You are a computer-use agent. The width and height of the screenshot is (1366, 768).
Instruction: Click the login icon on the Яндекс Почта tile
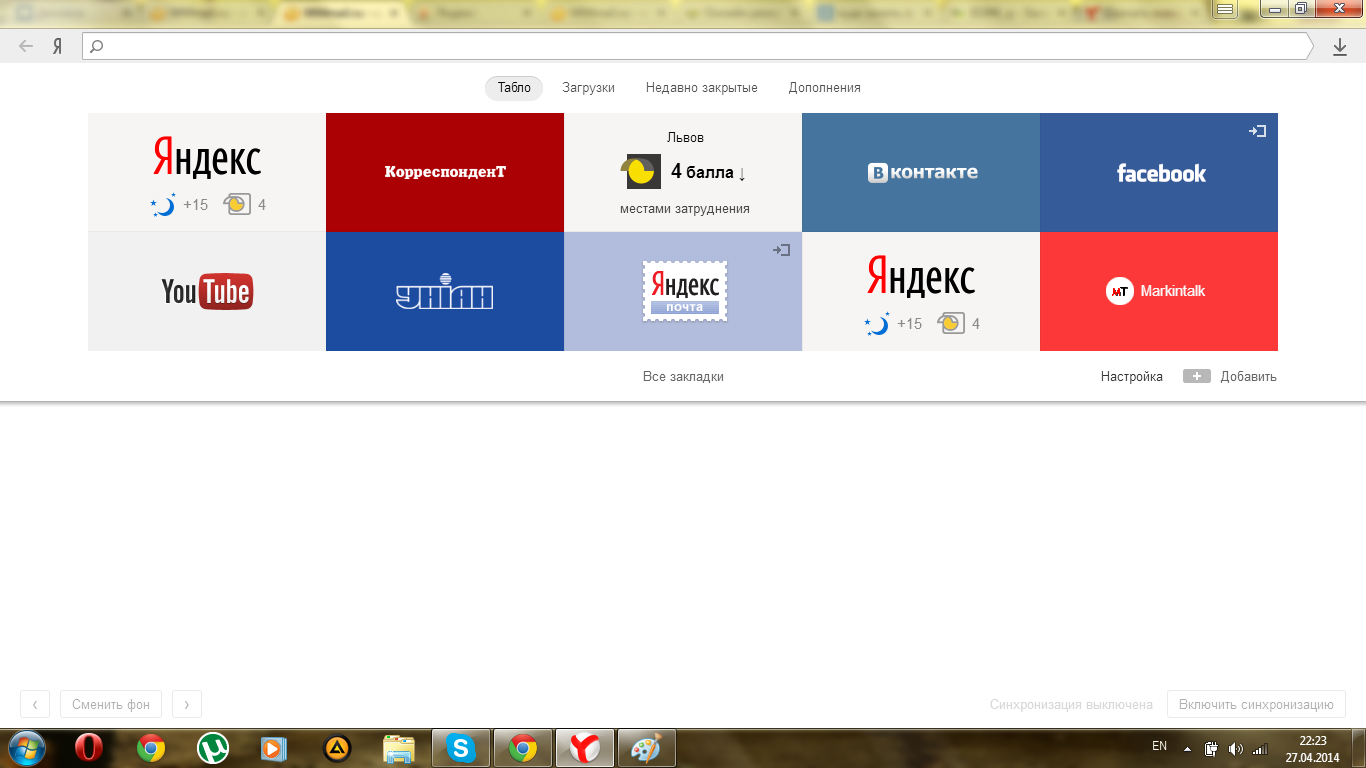tap(781, 250)
